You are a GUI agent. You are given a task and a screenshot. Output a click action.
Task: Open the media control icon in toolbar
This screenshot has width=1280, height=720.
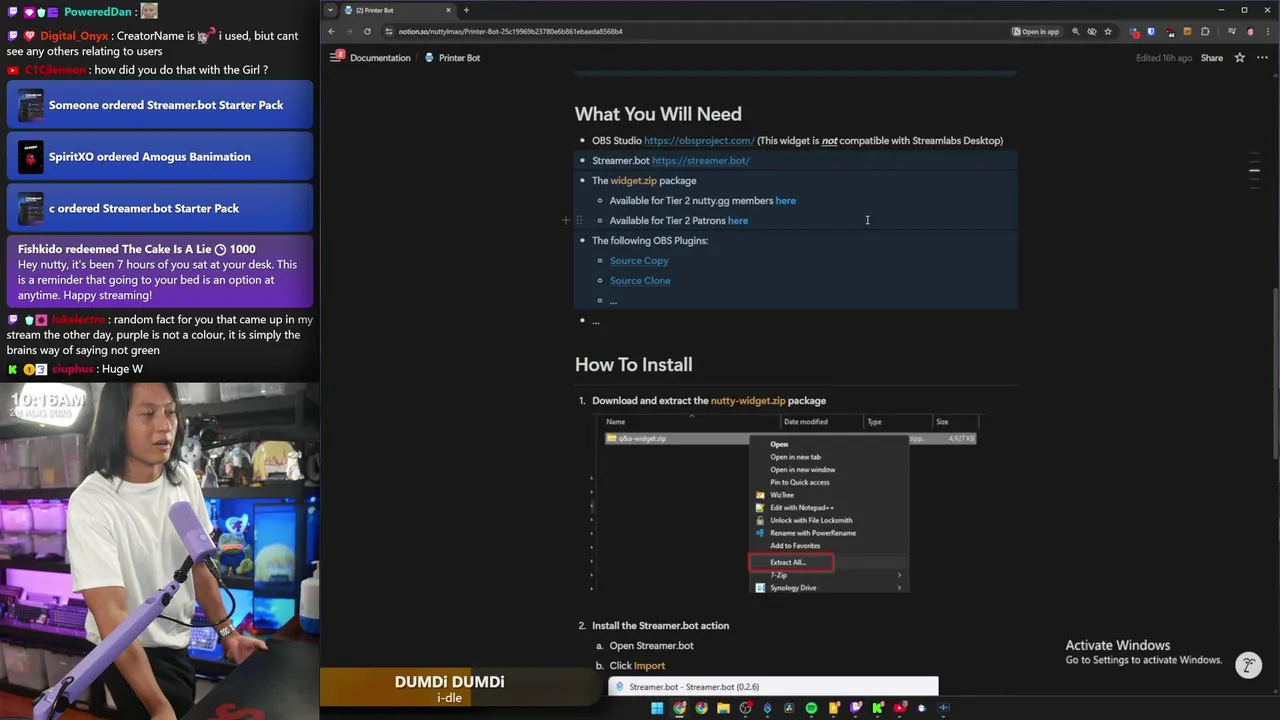coord(1232,31)
